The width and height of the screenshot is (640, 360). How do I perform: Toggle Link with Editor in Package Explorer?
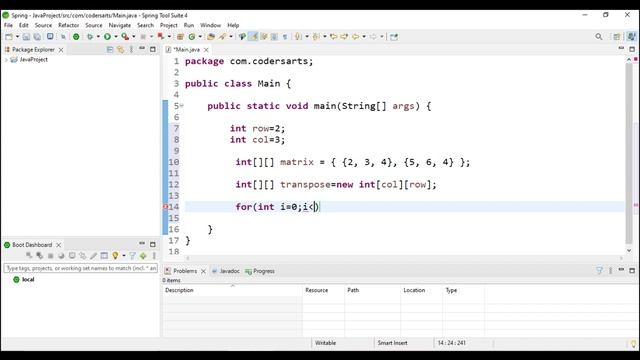120,49
